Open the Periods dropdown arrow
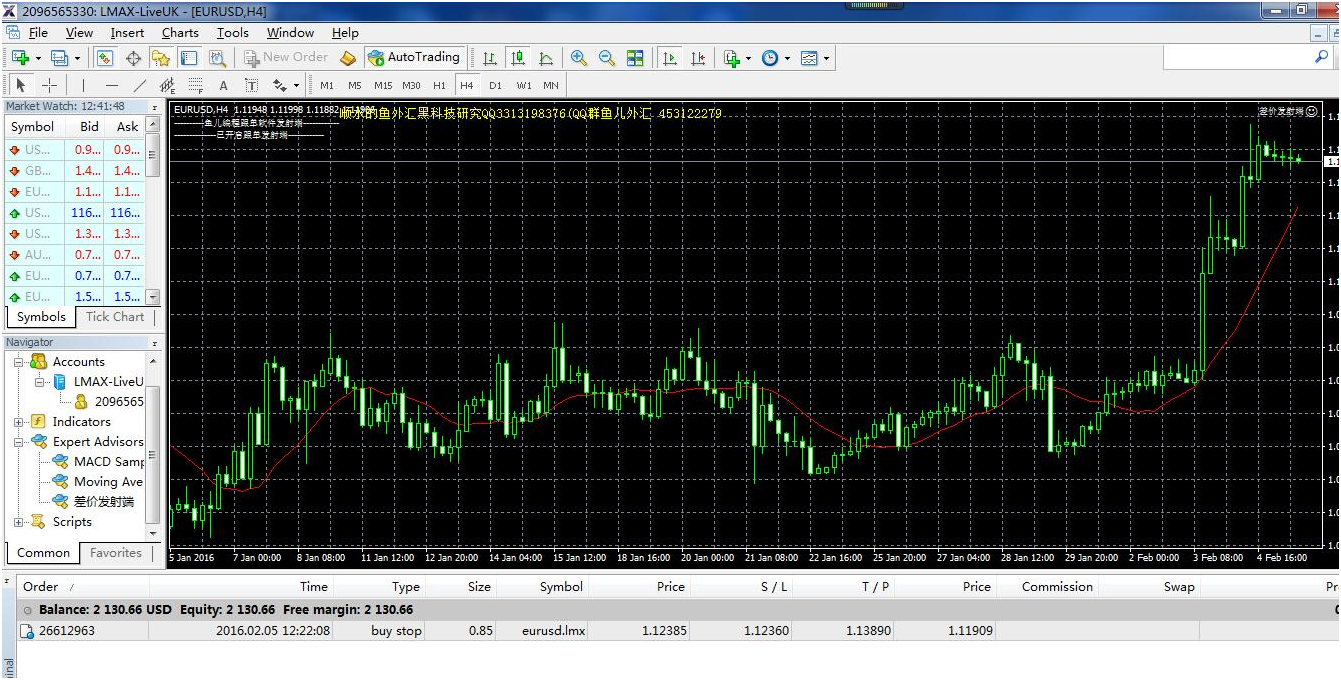The image size is (1341, 680). [787, 58]
